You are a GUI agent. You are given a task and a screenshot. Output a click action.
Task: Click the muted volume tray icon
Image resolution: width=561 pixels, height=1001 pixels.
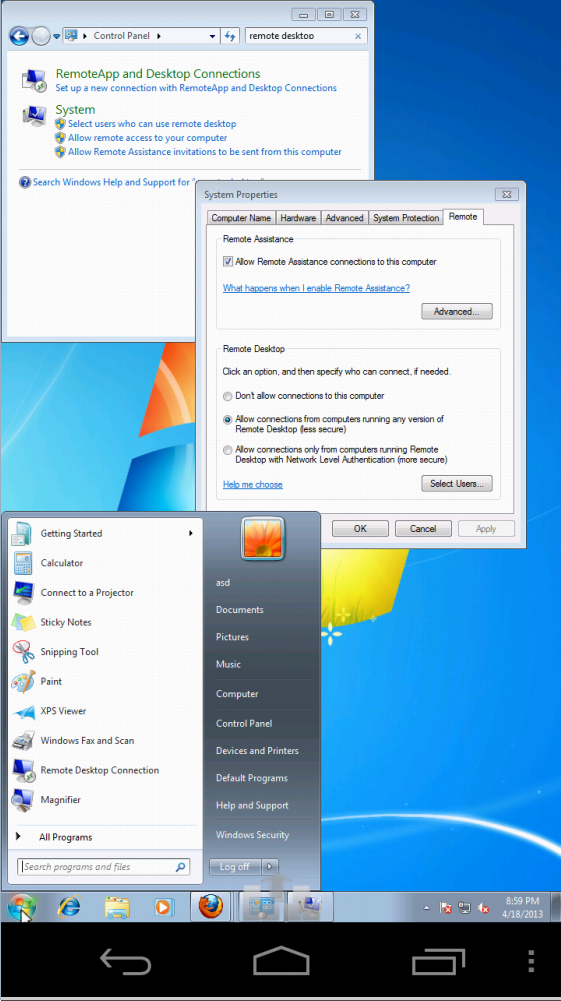click(484, 907)
